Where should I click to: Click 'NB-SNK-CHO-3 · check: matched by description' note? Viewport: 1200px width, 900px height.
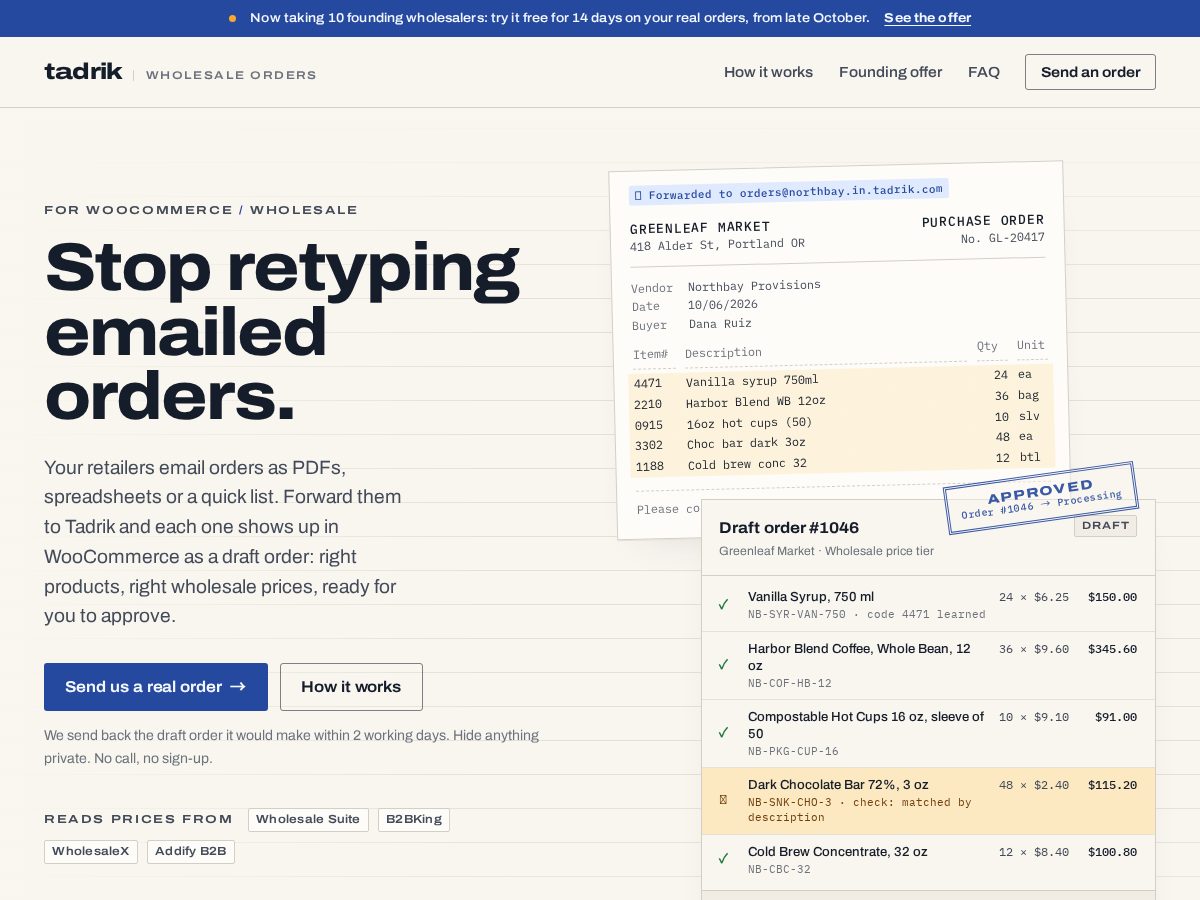[x=859, y=809]
